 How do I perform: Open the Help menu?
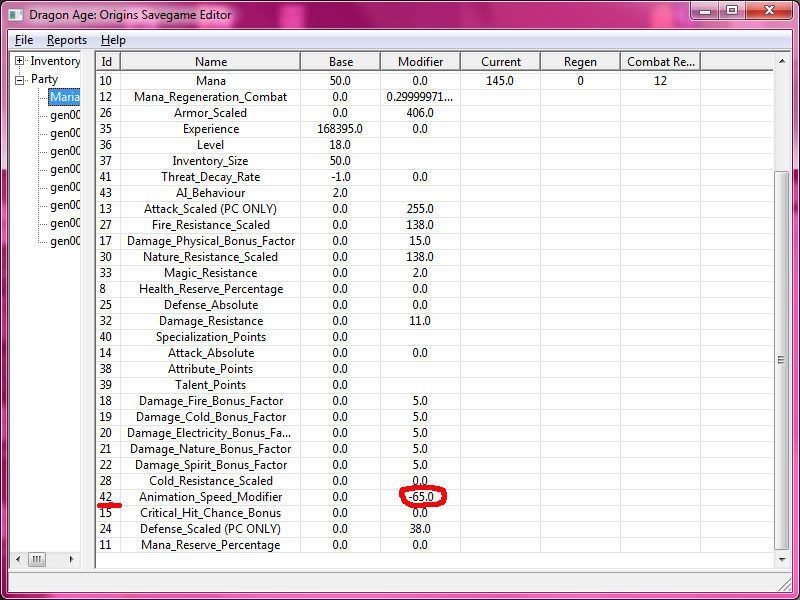tap(113, 40)
